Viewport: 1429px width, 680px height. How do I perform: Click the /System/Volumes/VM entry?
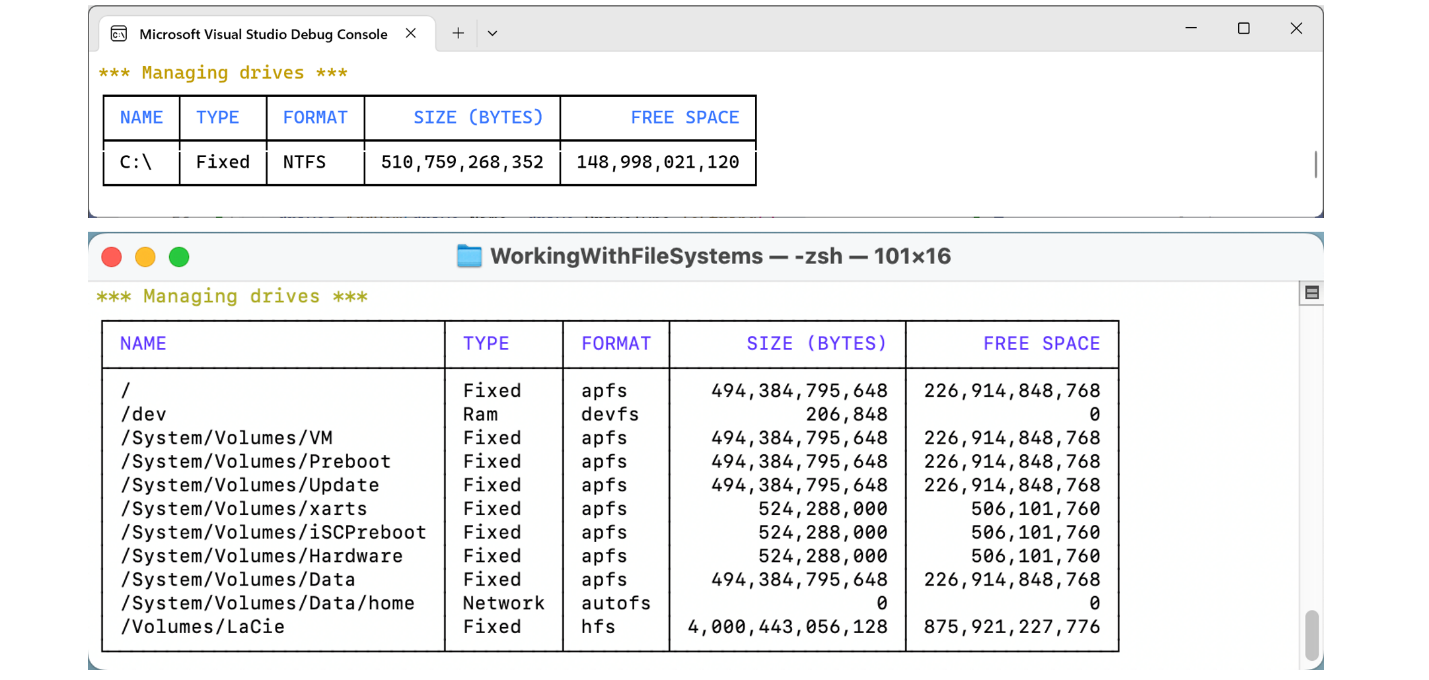tap(226, 438)
